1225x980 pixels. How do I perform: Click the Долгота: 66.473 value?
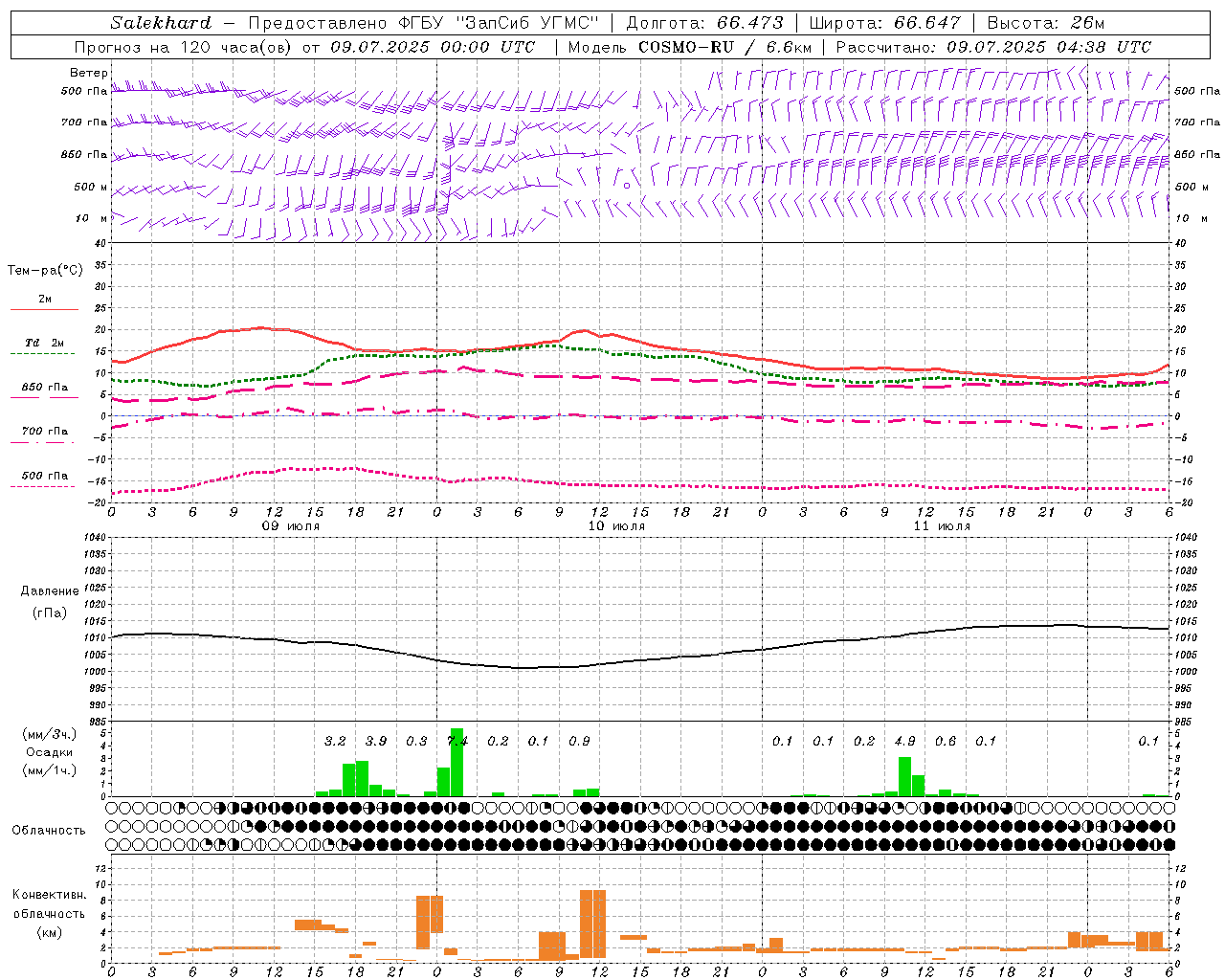(x=704, y=23)
